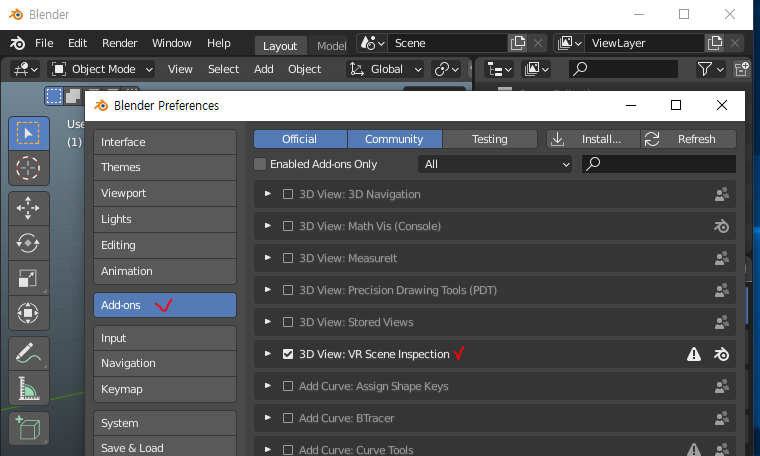Open the Edit menu

pos(78,43)
